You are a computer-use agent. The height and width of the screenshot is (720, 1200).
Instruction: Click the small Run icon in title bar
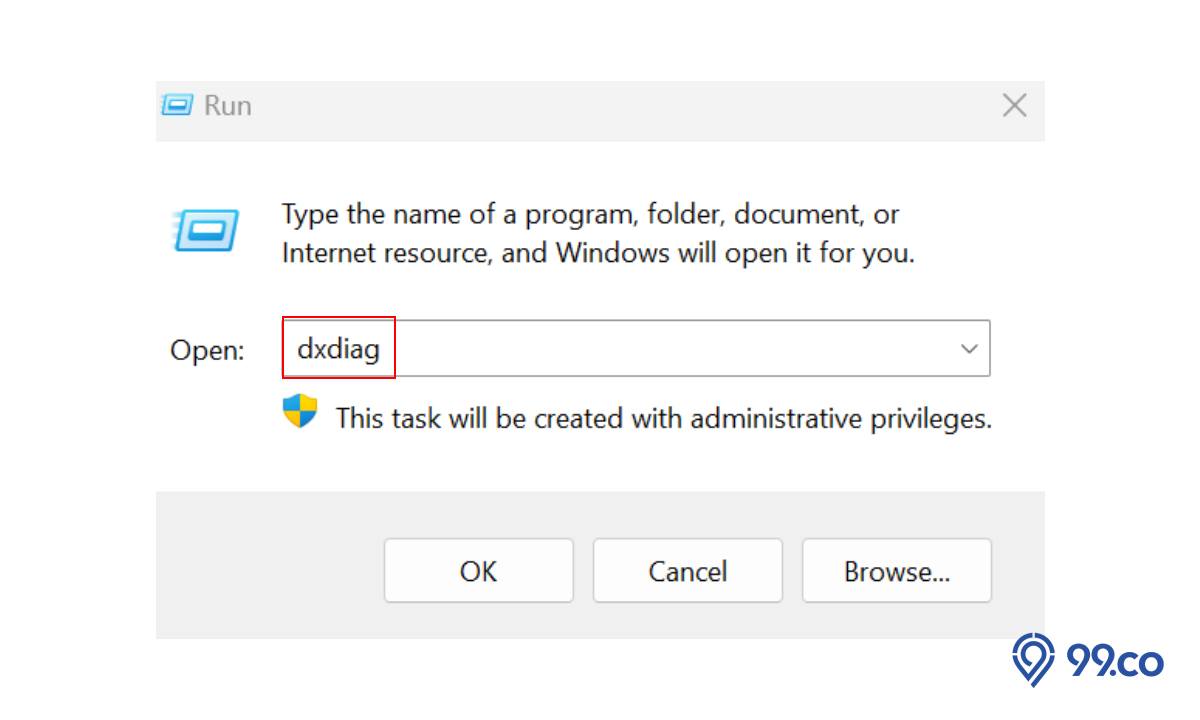point(177,105)
